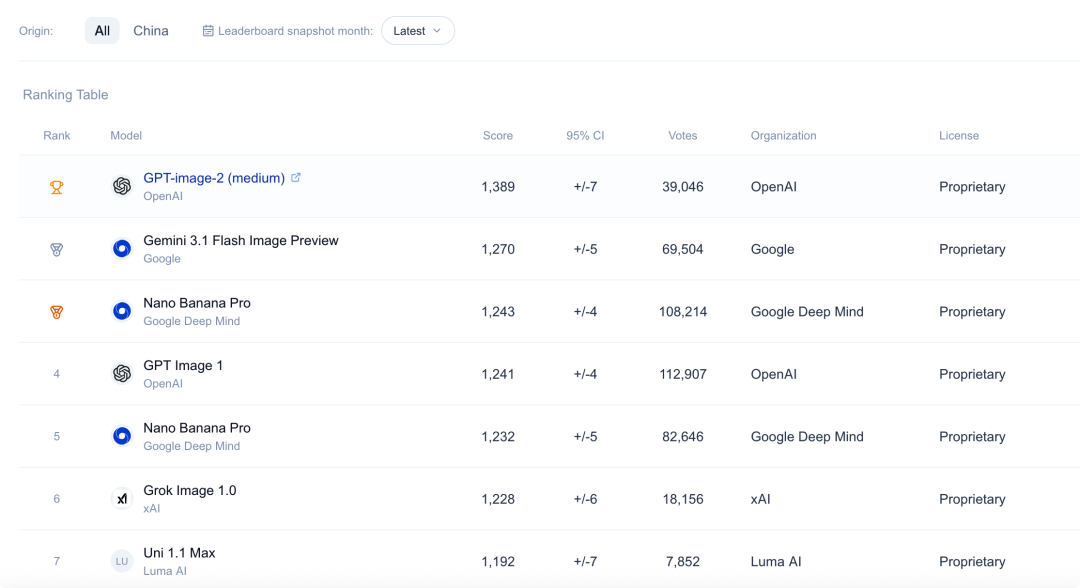Click the logo beside Nano Banana Pro scoring 1,243
Screen dimensions: 1080x588
coord(122,311)
